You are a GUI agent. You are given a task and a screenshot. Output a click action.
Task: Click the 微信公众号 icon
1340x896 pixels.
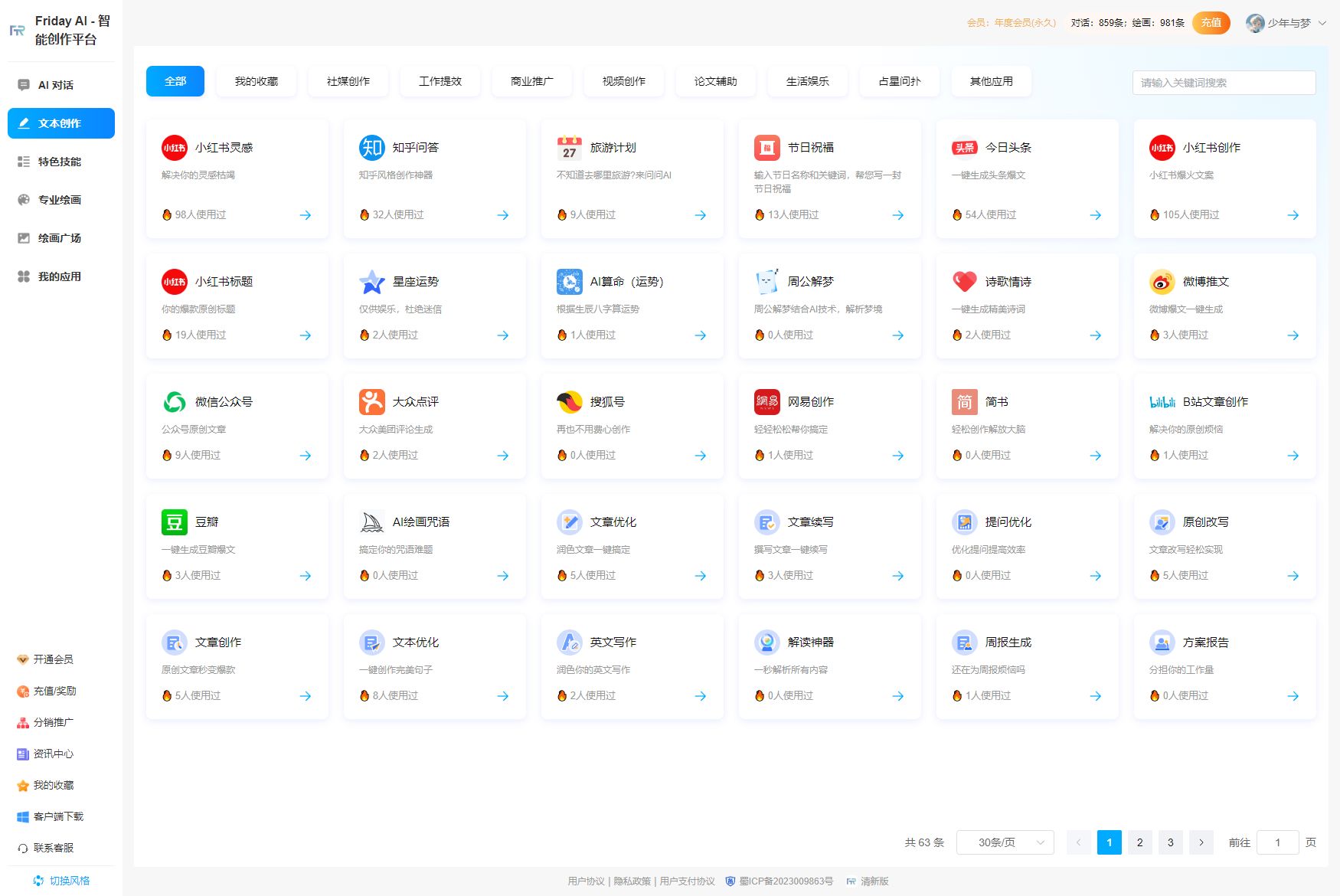click(174, 402)
